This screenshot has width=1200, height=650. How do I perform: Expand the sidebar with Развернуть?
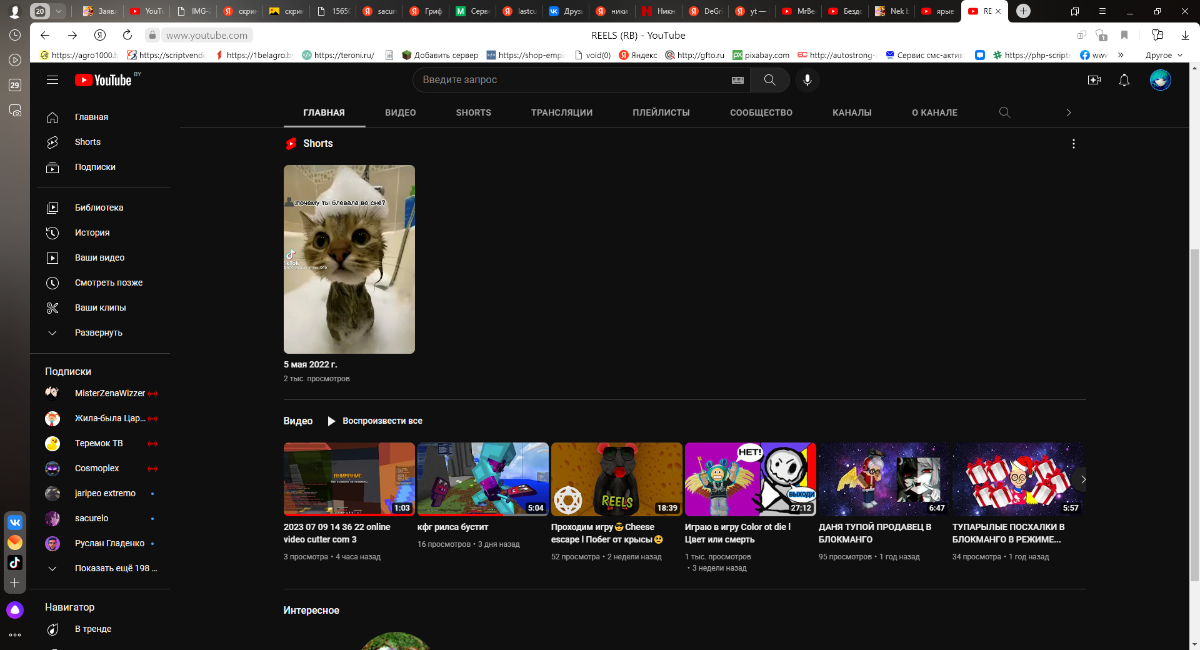[x=98, y=333]
